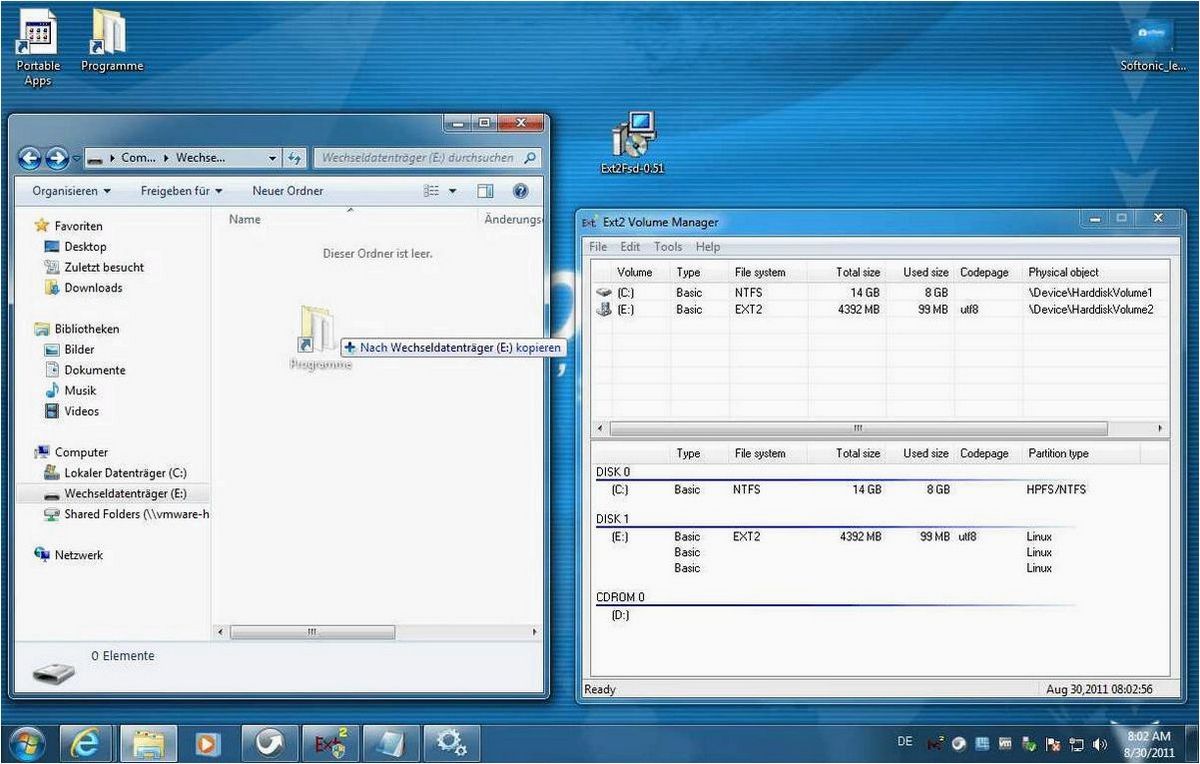The image size is (1200, 764).
Task: Refresh the Explorer address bar location
Action: pos(295,158)
